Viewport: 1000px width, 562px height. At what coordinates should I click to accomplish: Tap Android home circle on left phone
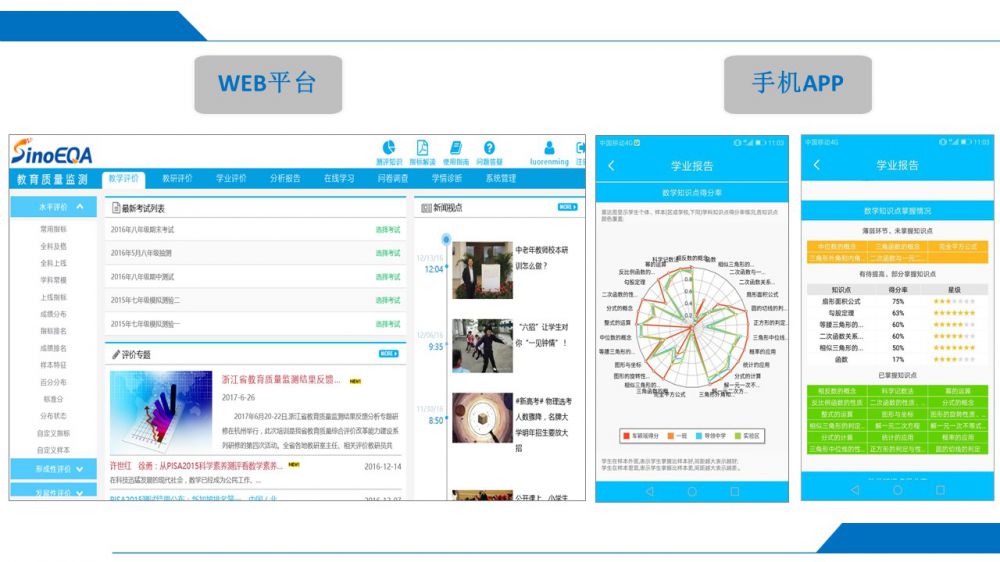(691, 492)
